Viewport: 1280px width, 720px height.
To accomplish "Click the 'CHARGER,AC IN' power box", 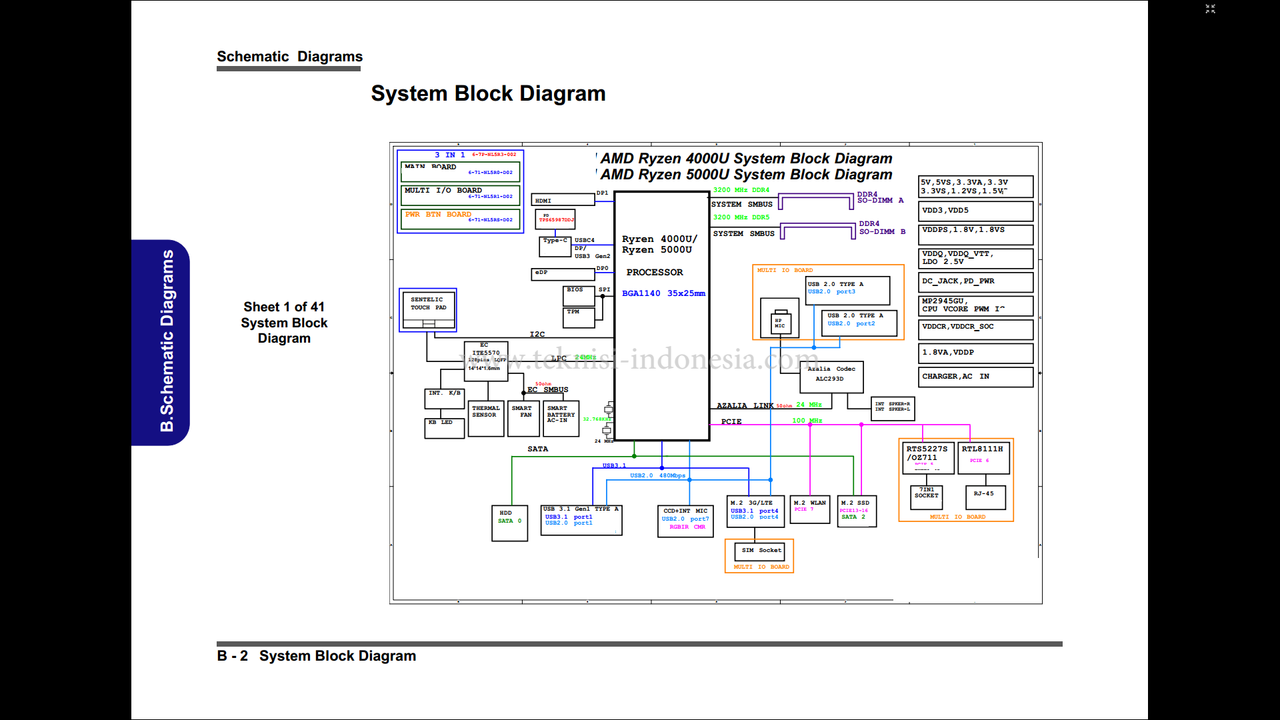I will pos(977,377).
